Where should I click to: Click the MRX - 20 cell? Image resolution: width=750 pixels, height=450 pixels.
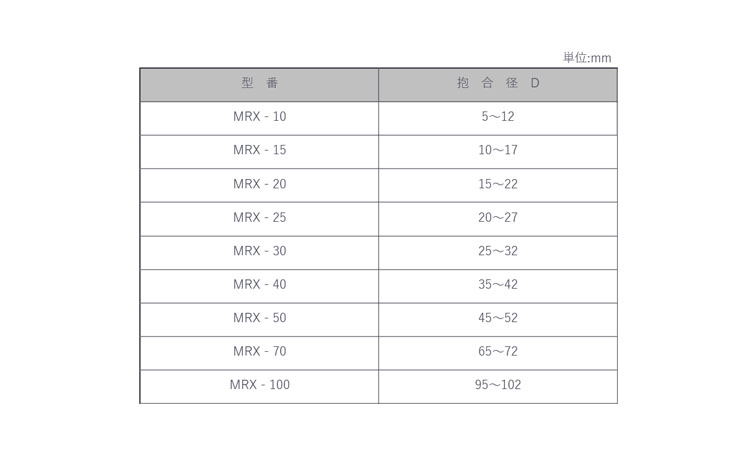[259, 184]
